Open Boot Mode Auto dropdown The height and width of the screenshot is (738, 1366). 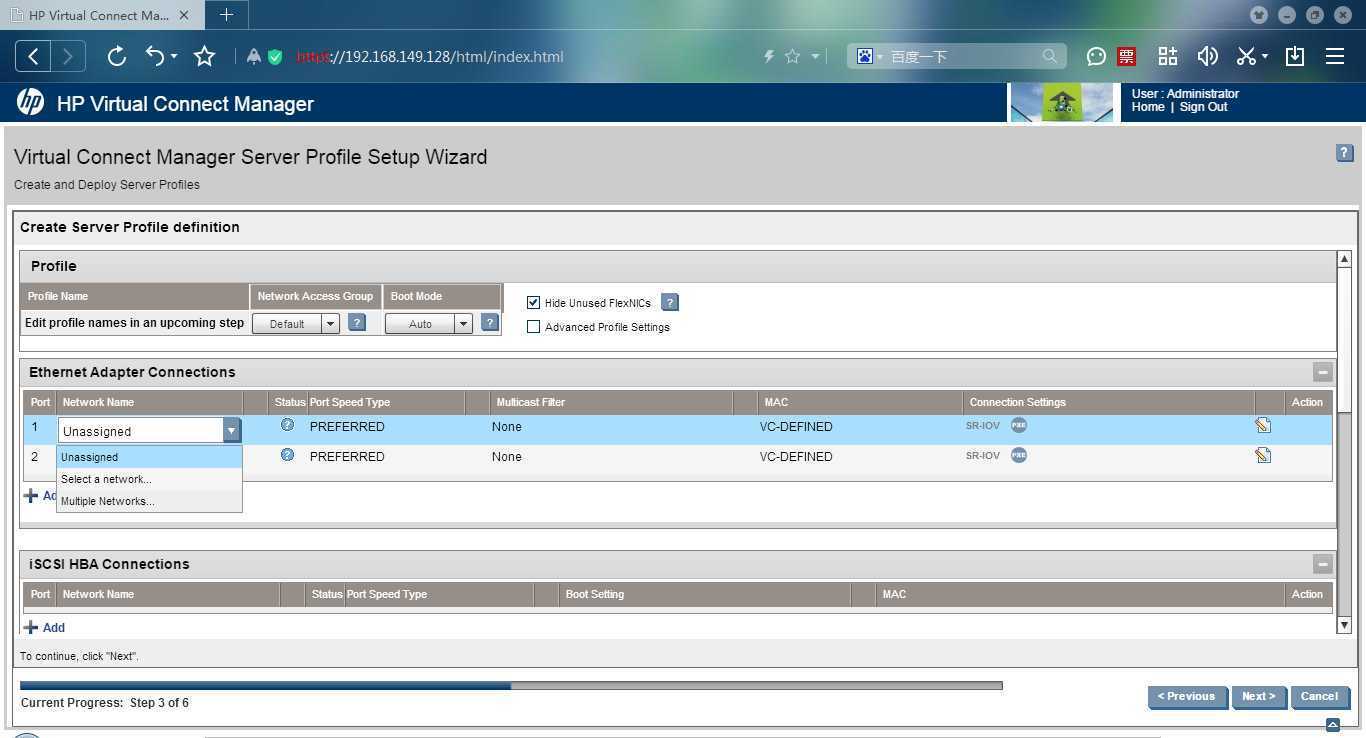[x=428, y=323]
